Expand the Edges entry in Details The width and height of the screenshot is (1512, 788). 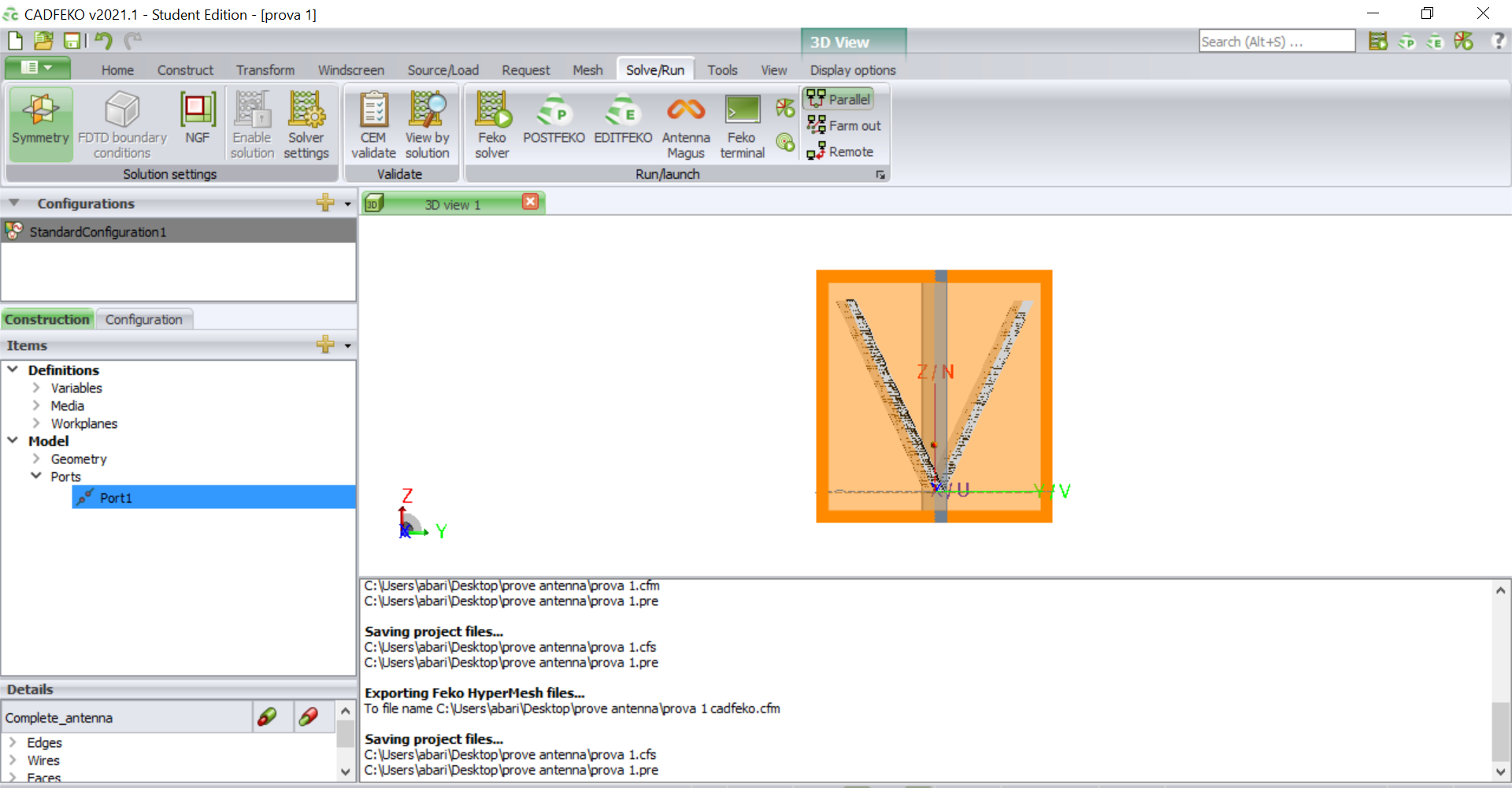click(13, 742)
